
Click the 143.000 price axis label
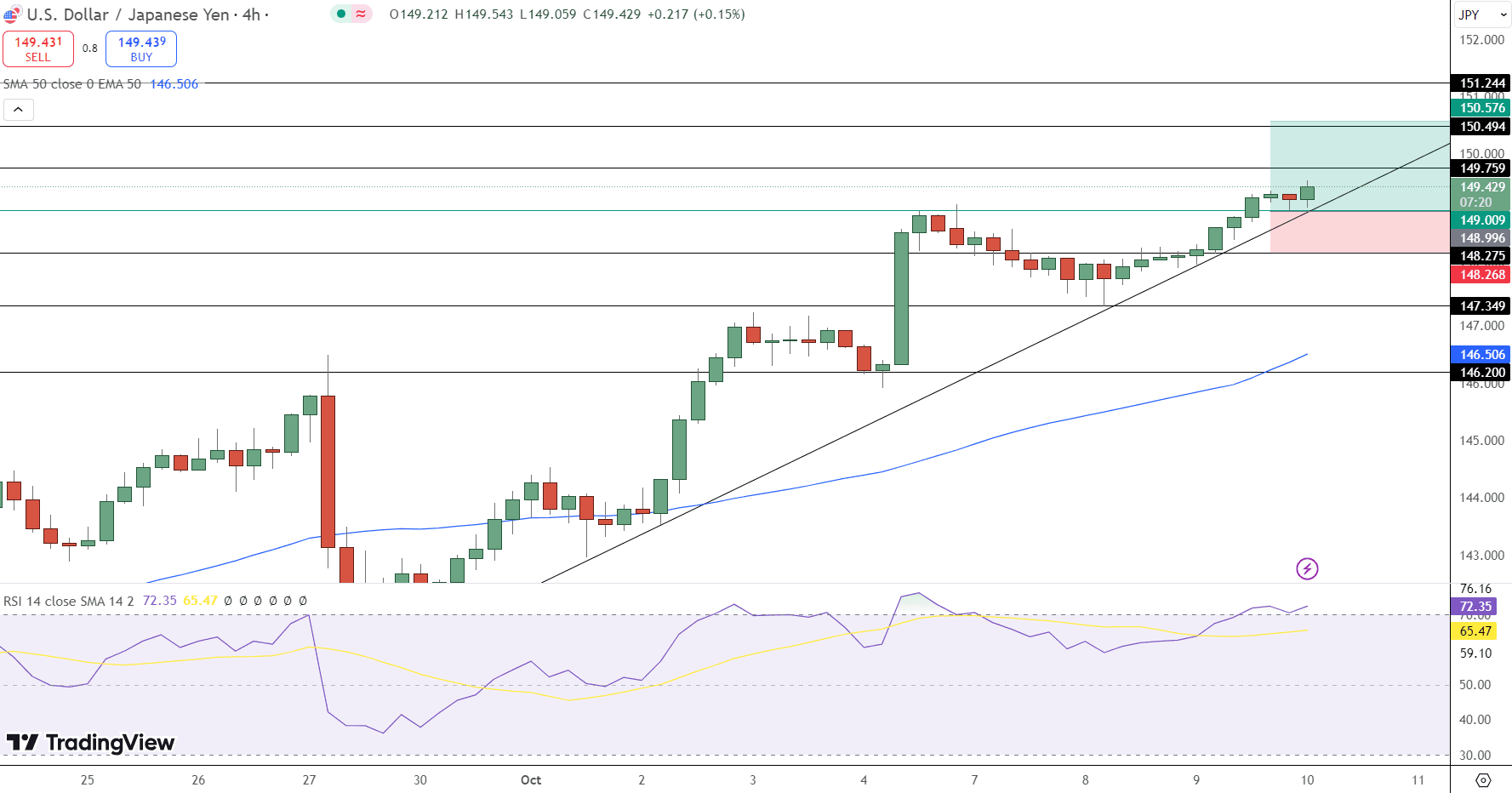[x=1481, y=556]
